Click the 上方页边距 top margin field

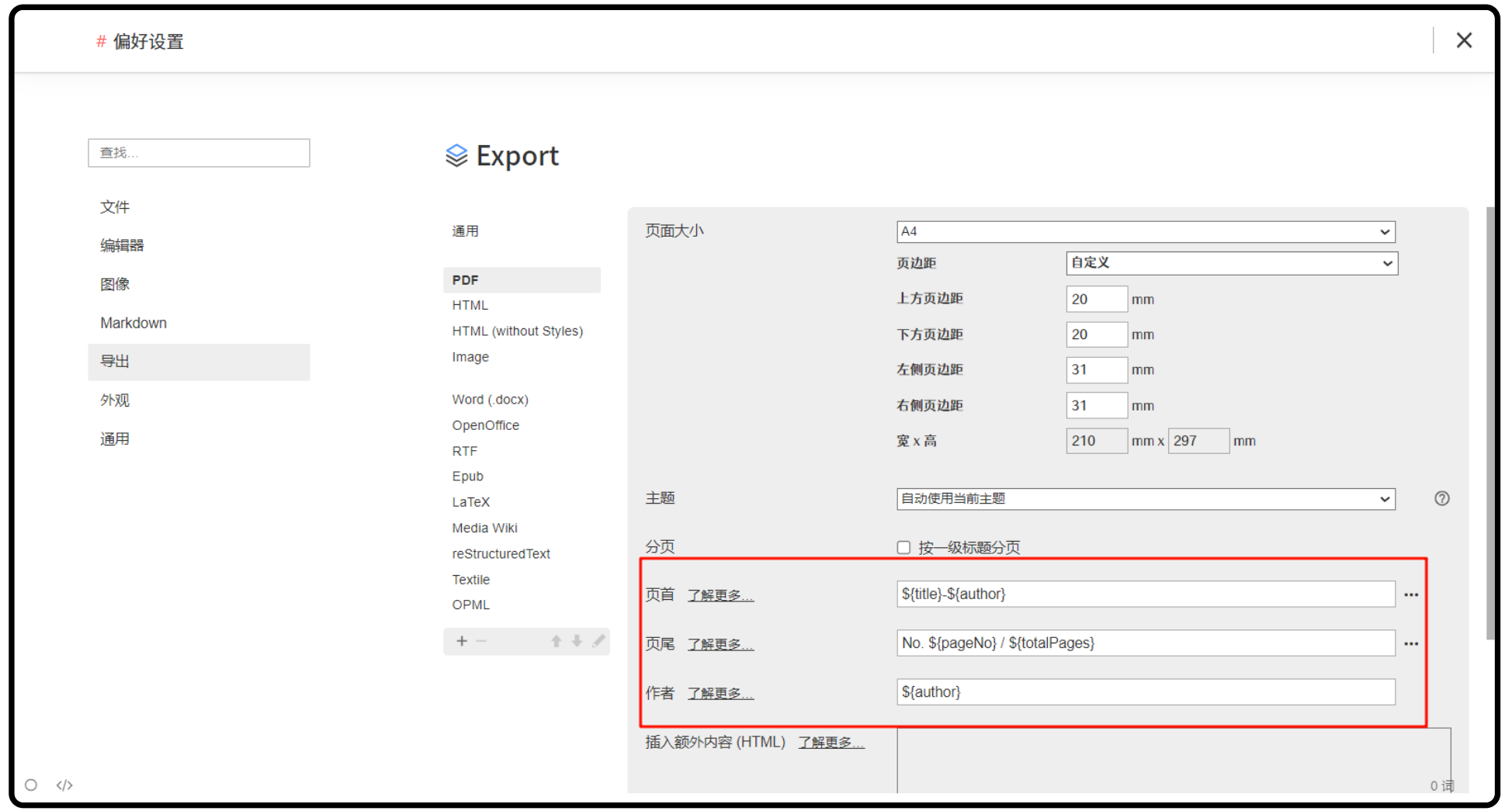(x=1096, y=300)
